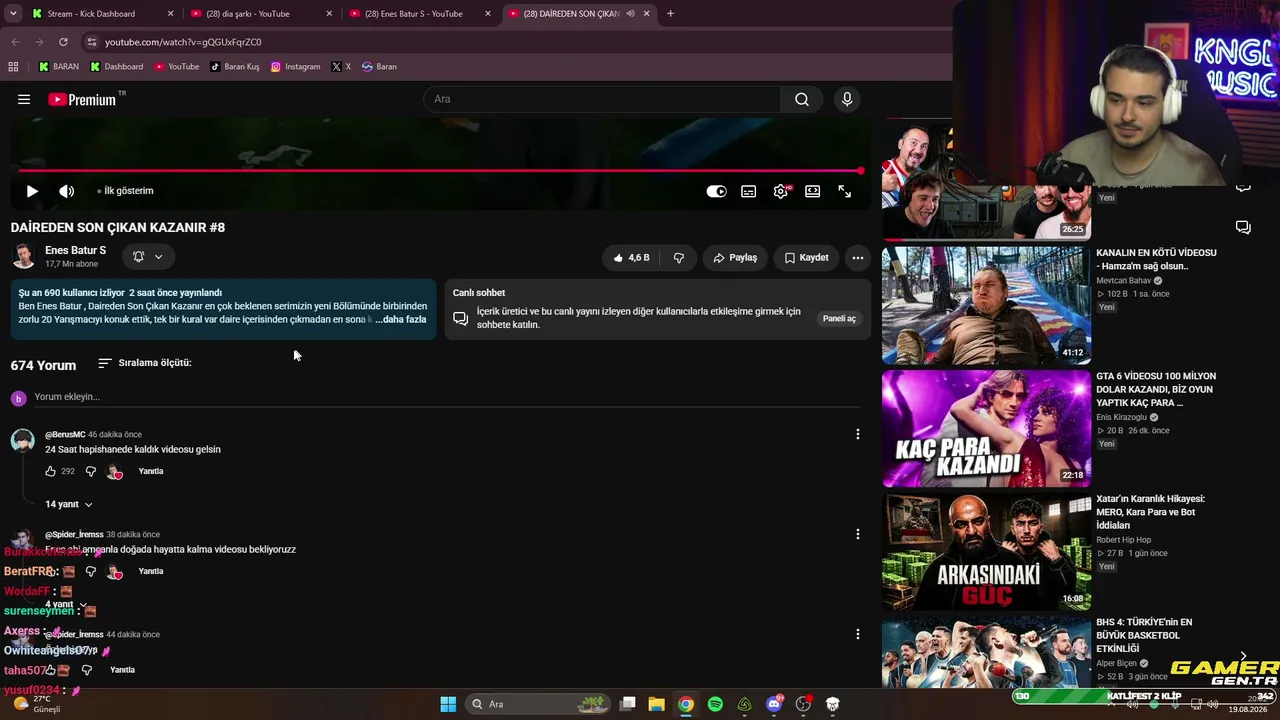Open the notification bell dropdown for Enes Batur S
Image resolution: width=1280 pixels, height=720 pixels.
148,257
